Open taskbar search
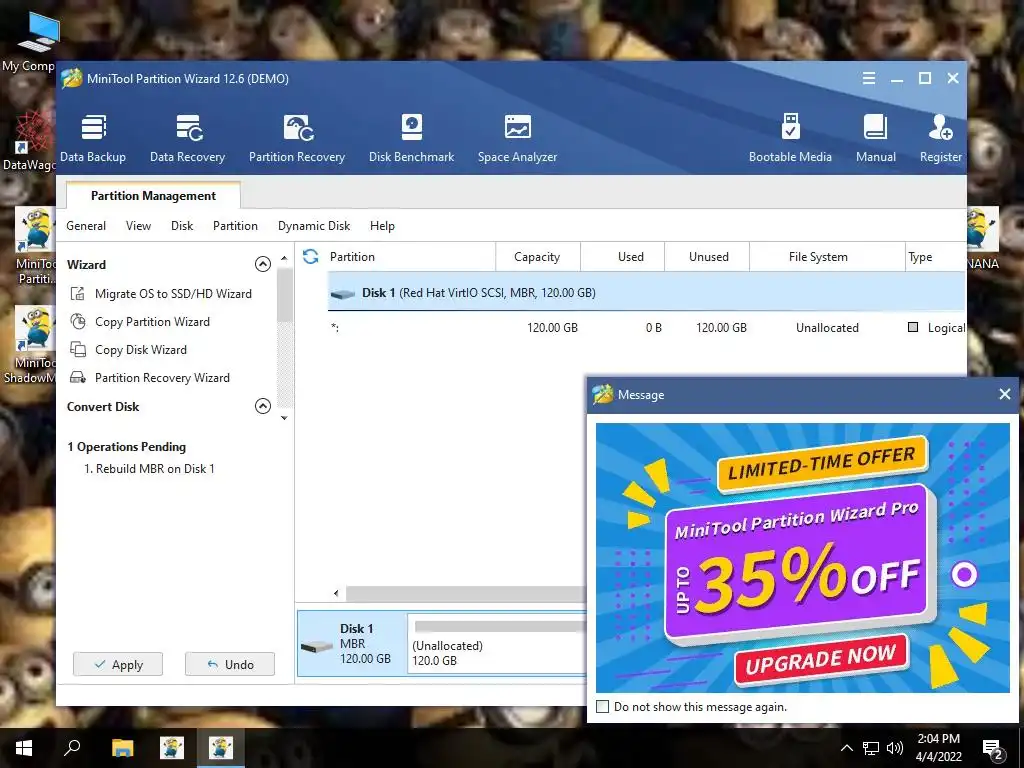The height and width of the screenshot is (768, 1024). [x=72, y=748]
